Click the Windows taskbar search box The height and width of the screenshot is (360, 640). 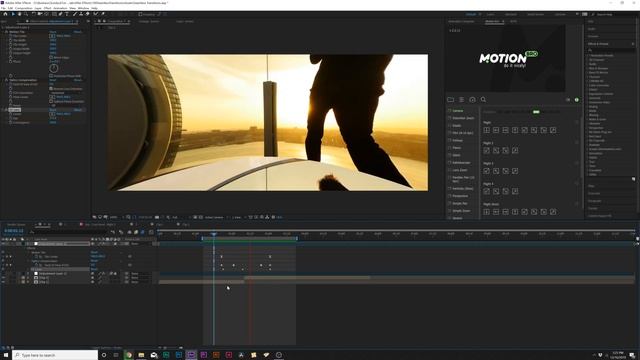(55, 355)
